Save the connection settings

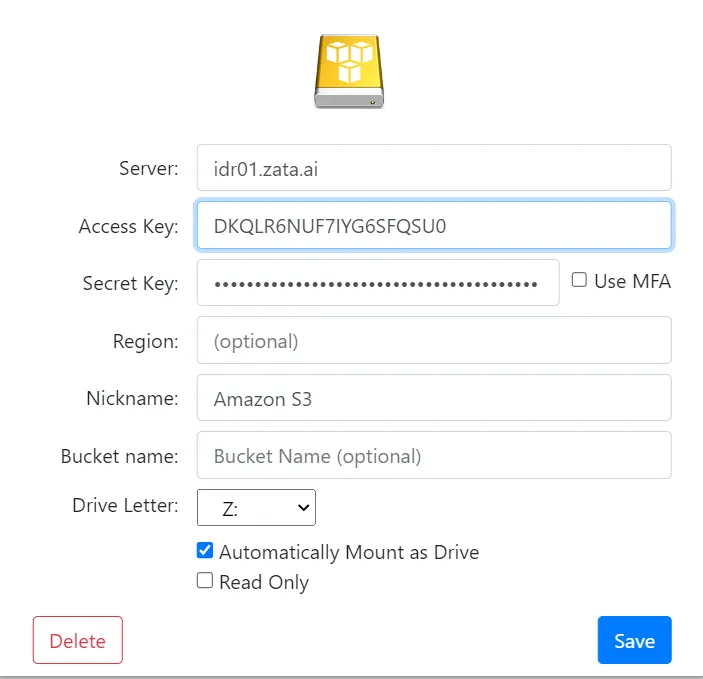click(x=634, y=640)
